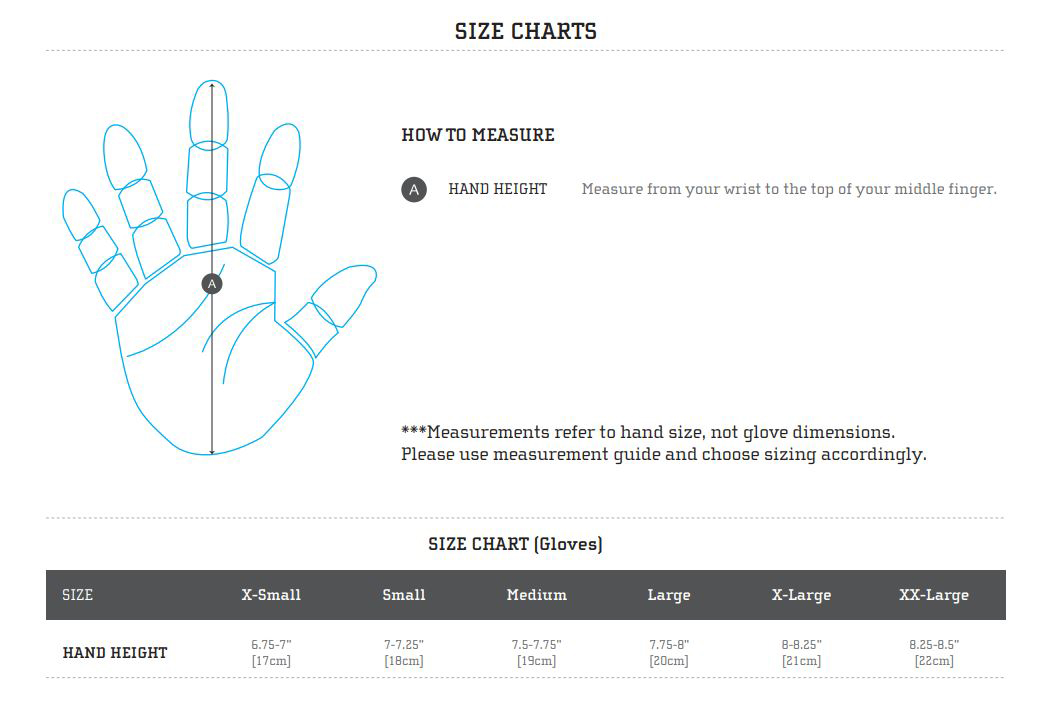Viewport: 1052px width, 720px height.
Task: Click the 8.25-8.5" [22cm] measurement cell
Action: [934, 653]
